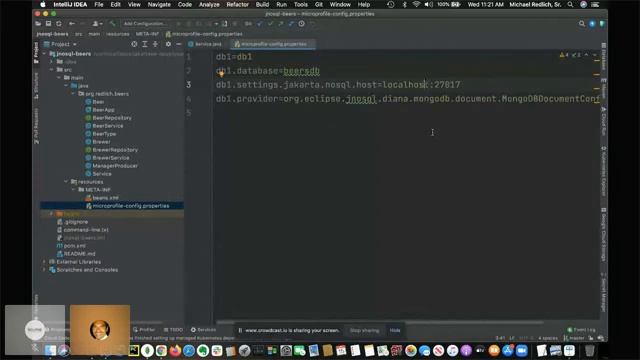
Task: Open Safari from the Dock
Action: pos(189,351)
